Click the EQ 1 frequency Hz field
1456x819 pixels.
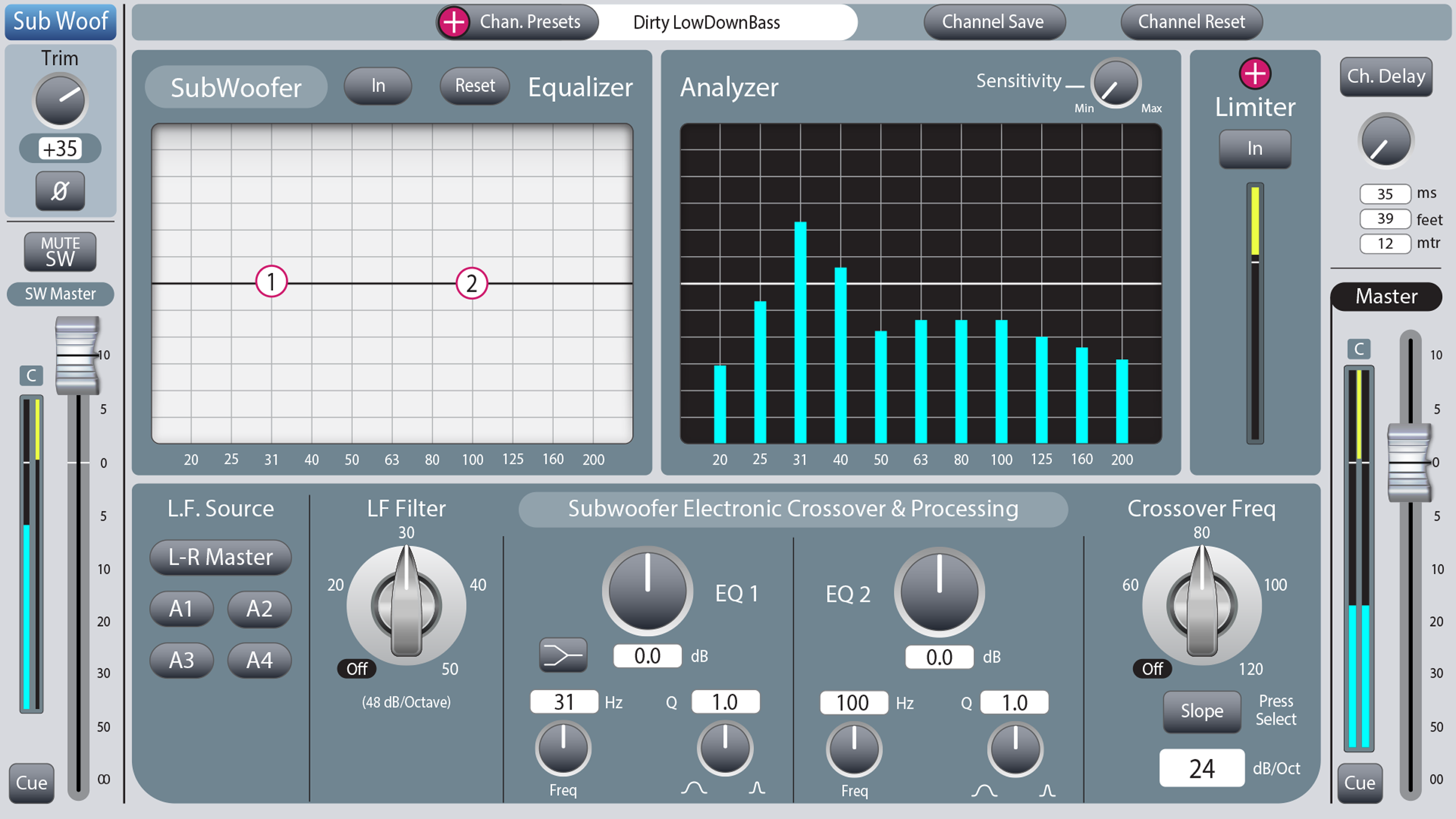pyautogui.click(x=564, y=702)
